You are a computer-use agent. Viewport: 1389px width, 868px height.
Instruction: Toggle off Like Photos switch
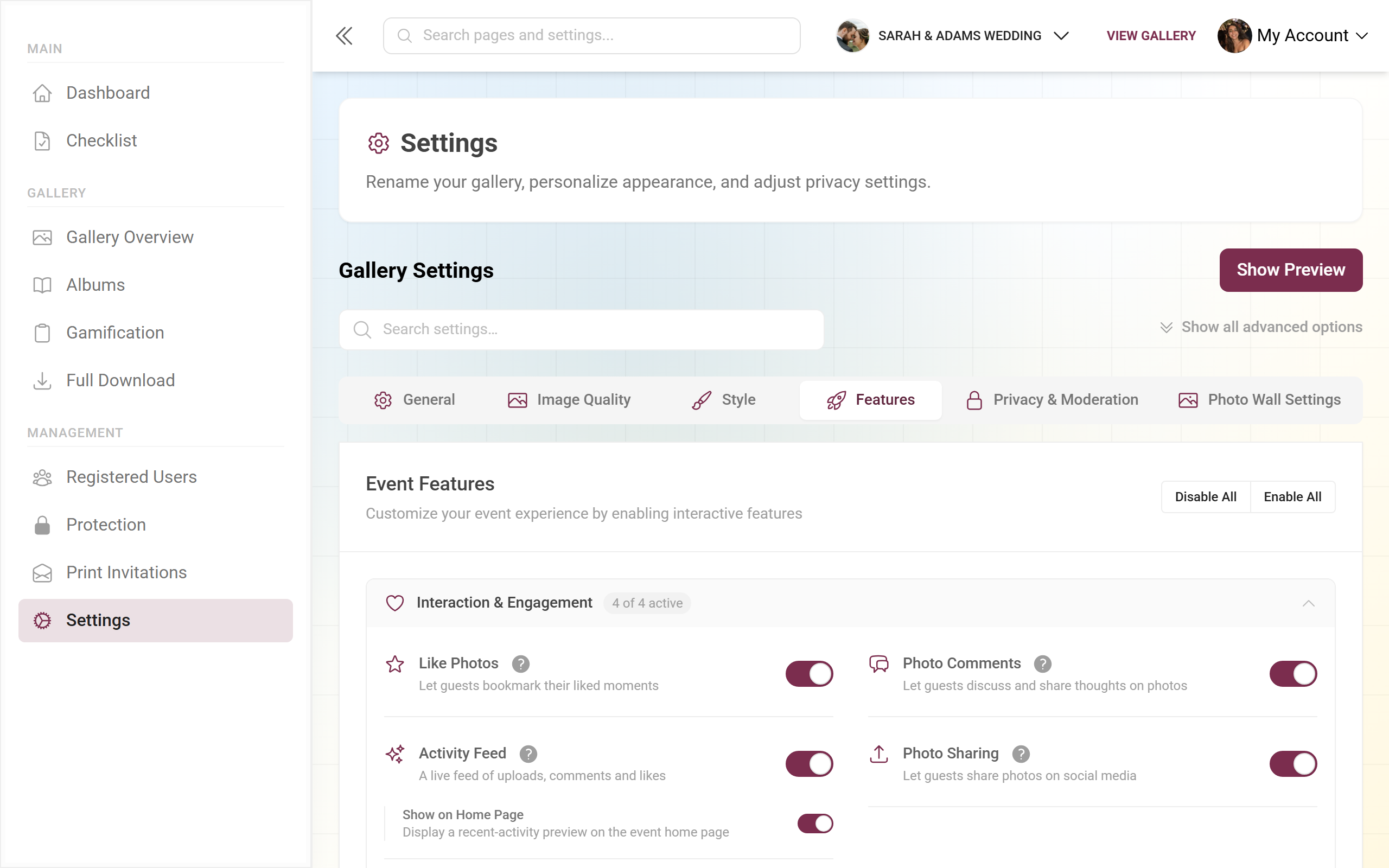point(809,674)
